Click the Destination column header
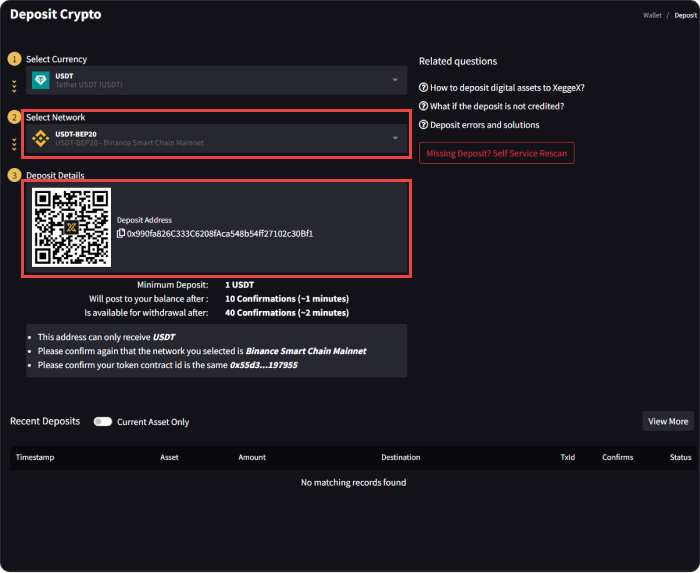The image size is (700, 573). pyautogui.click(x=400, y=457)
